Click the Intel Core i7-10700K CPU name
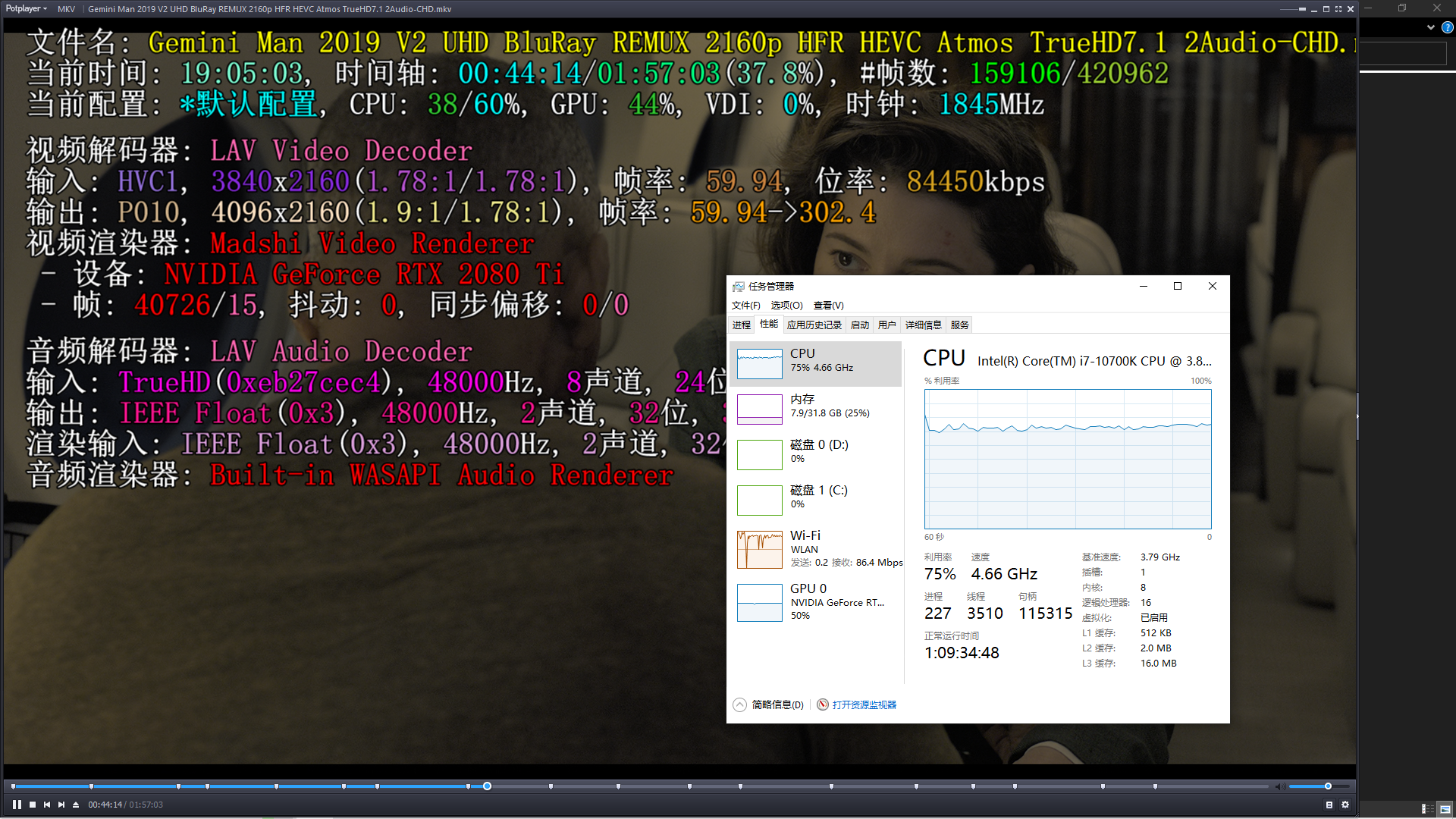The height and width of the screenshot is (819, 1456). coord(1094,361)
